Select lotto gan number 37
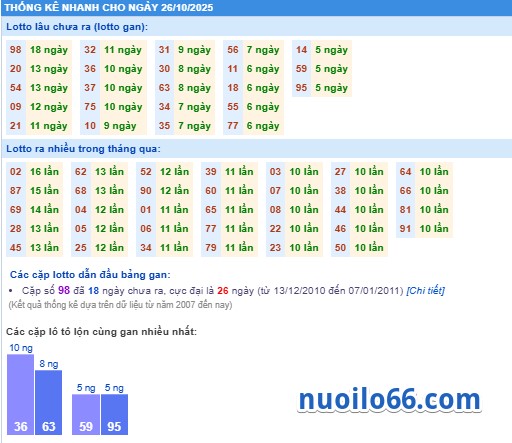512x443 pixels. coord(90,88)
